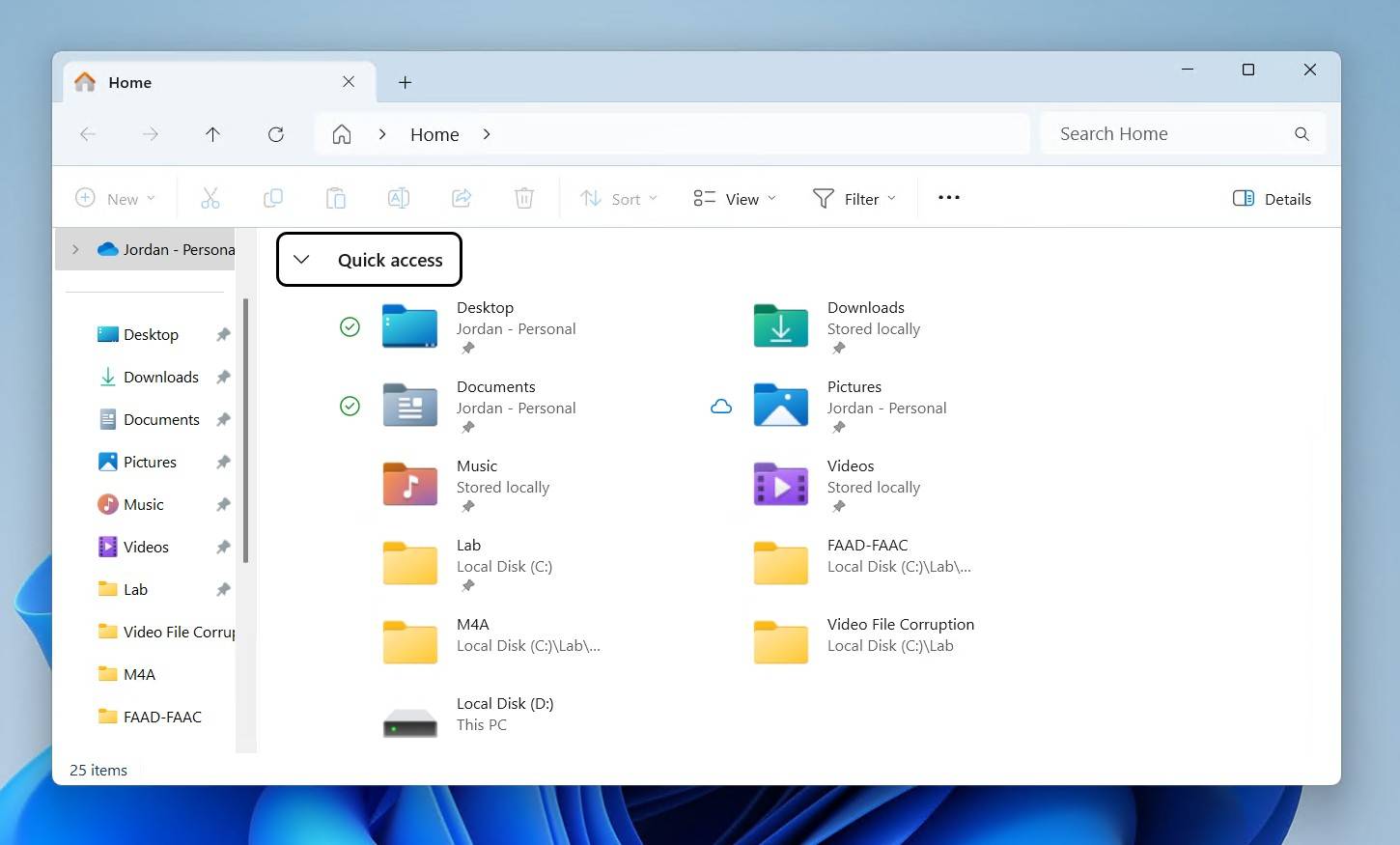Viewport: 1400px width, 845px height.
Task: Select Downloads in the navigation pane
Action: point(160,378)
